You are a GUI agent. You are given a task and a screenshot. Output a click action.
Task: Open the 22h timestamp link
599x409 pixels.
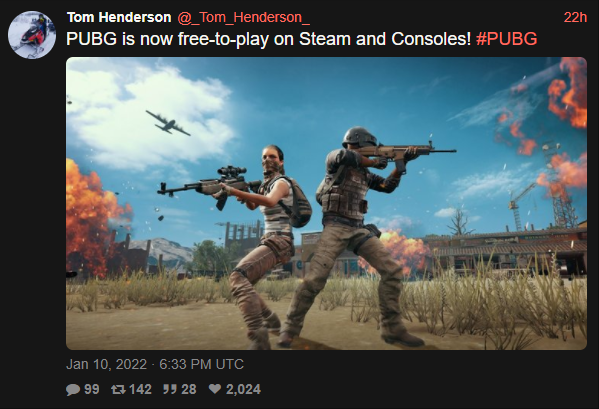click(x=575, y=18)
